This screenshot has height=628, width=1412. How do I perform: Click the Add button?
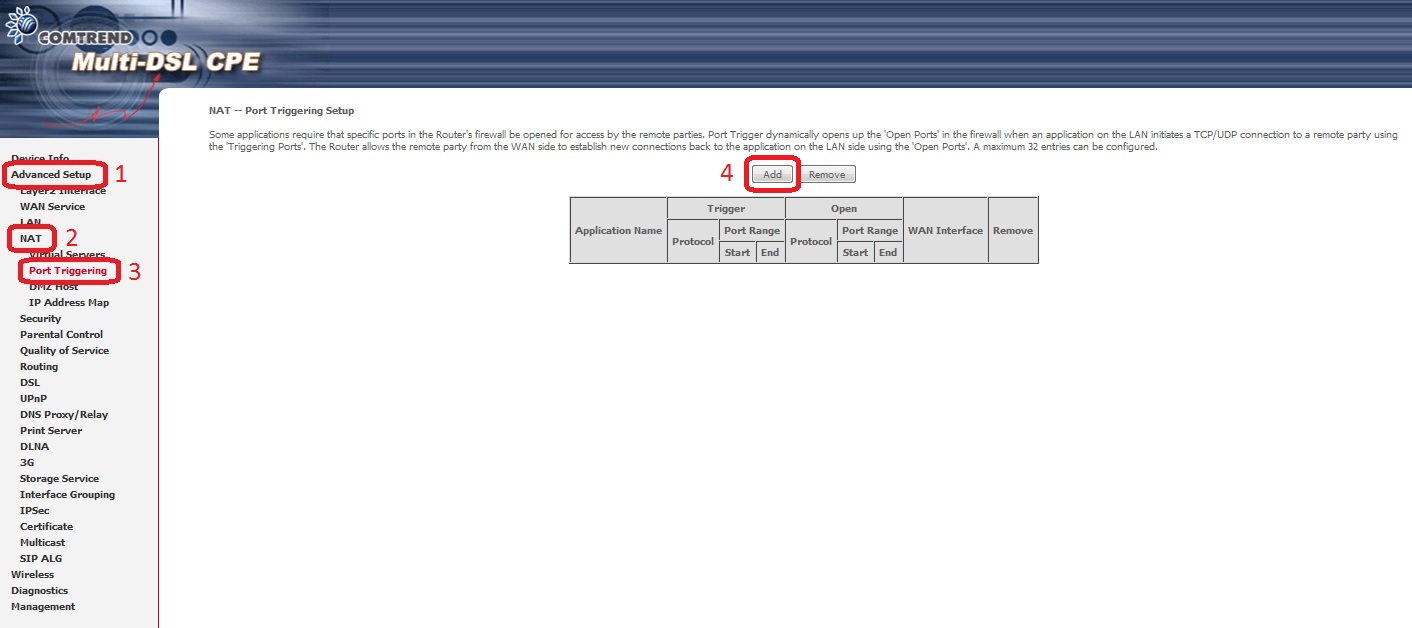(x=772, y=175)
